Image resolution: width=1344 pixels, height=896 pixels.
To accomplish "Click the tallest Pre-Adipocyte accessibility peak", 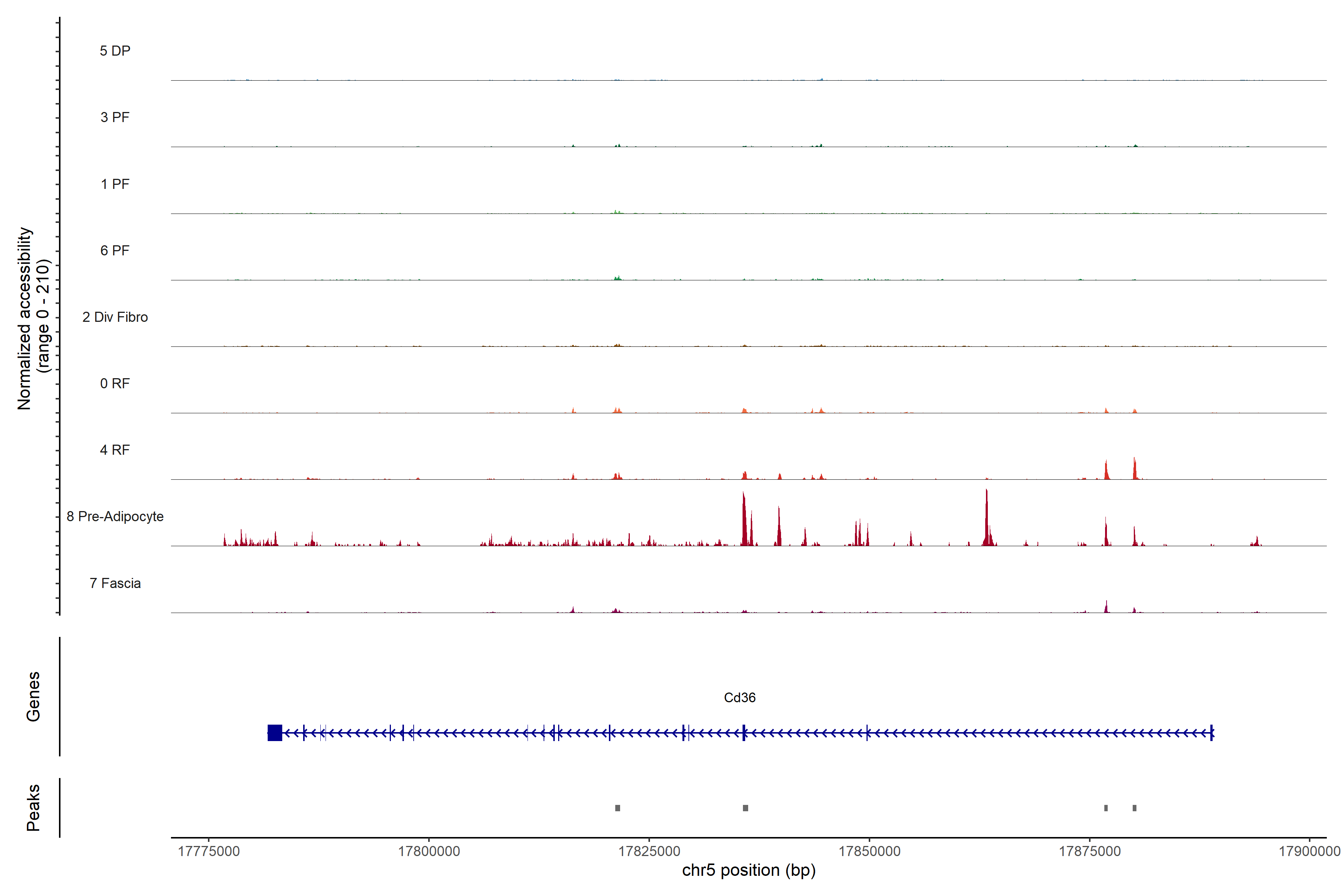I will pyautogui.click(x=986, y=517).
